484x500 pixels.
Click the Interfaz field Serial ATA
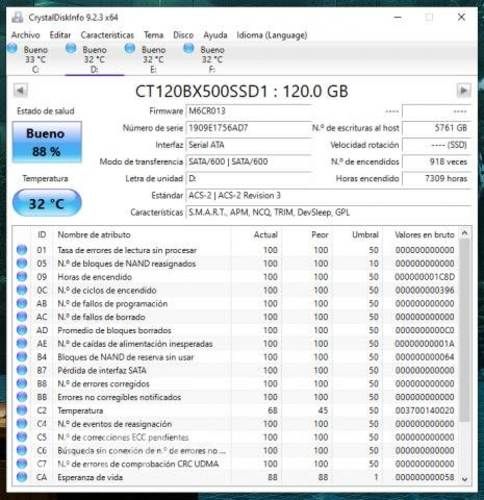248,145
